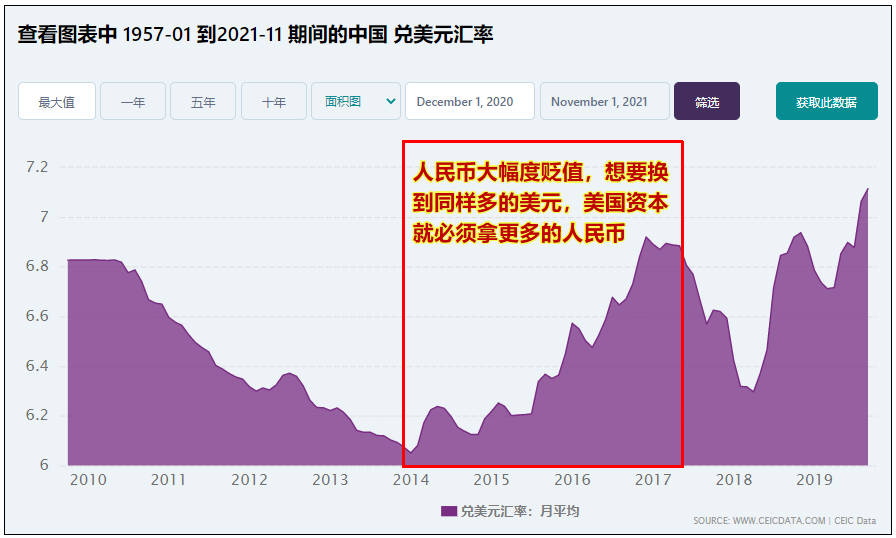Open the 面积图 chart type dropdown
The height and width of the screenshot is (538, 896).
(x=355, y=102)
